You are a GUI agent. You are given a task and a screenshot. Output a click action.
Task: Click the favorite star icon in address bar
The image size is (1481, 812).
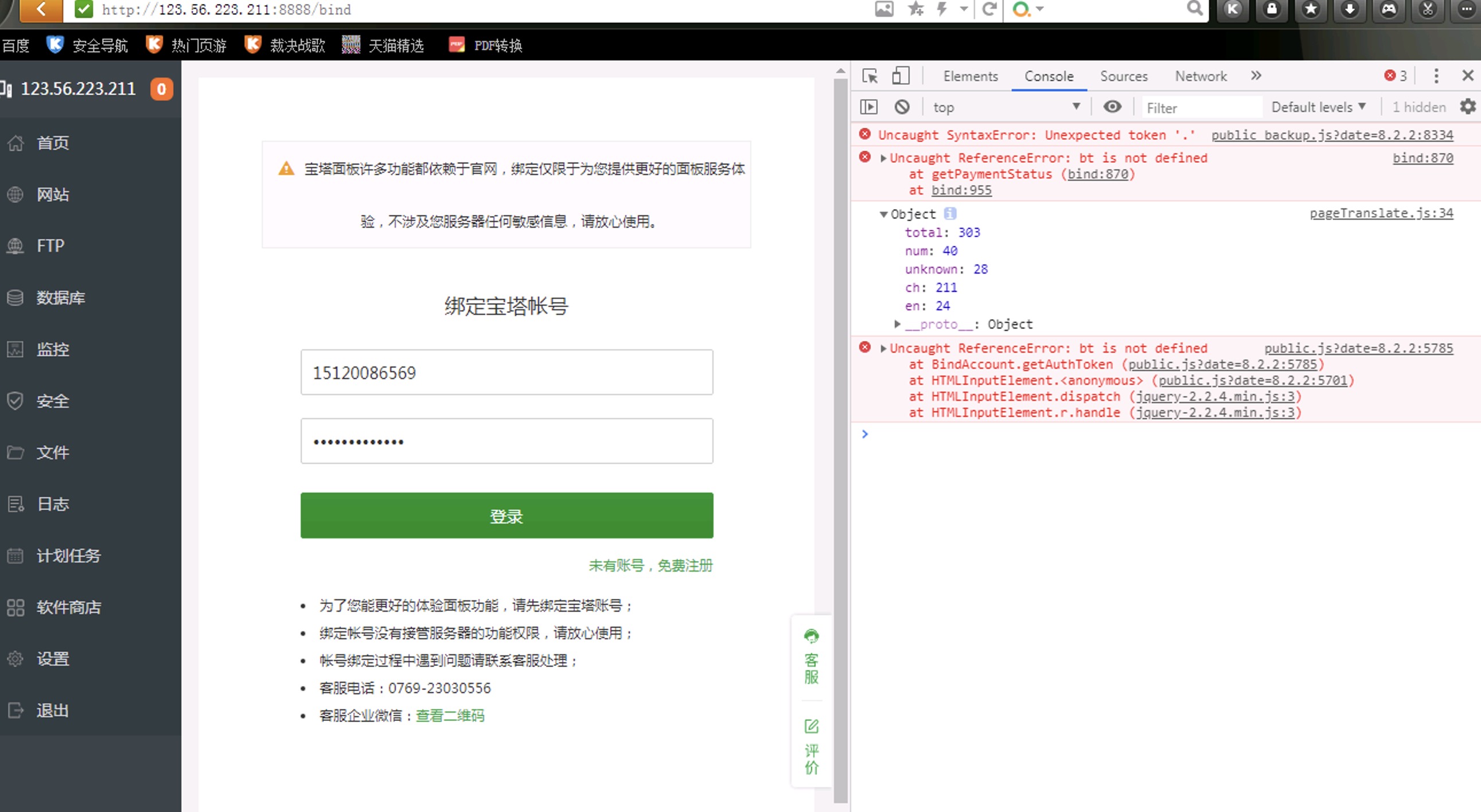[915, 9]
